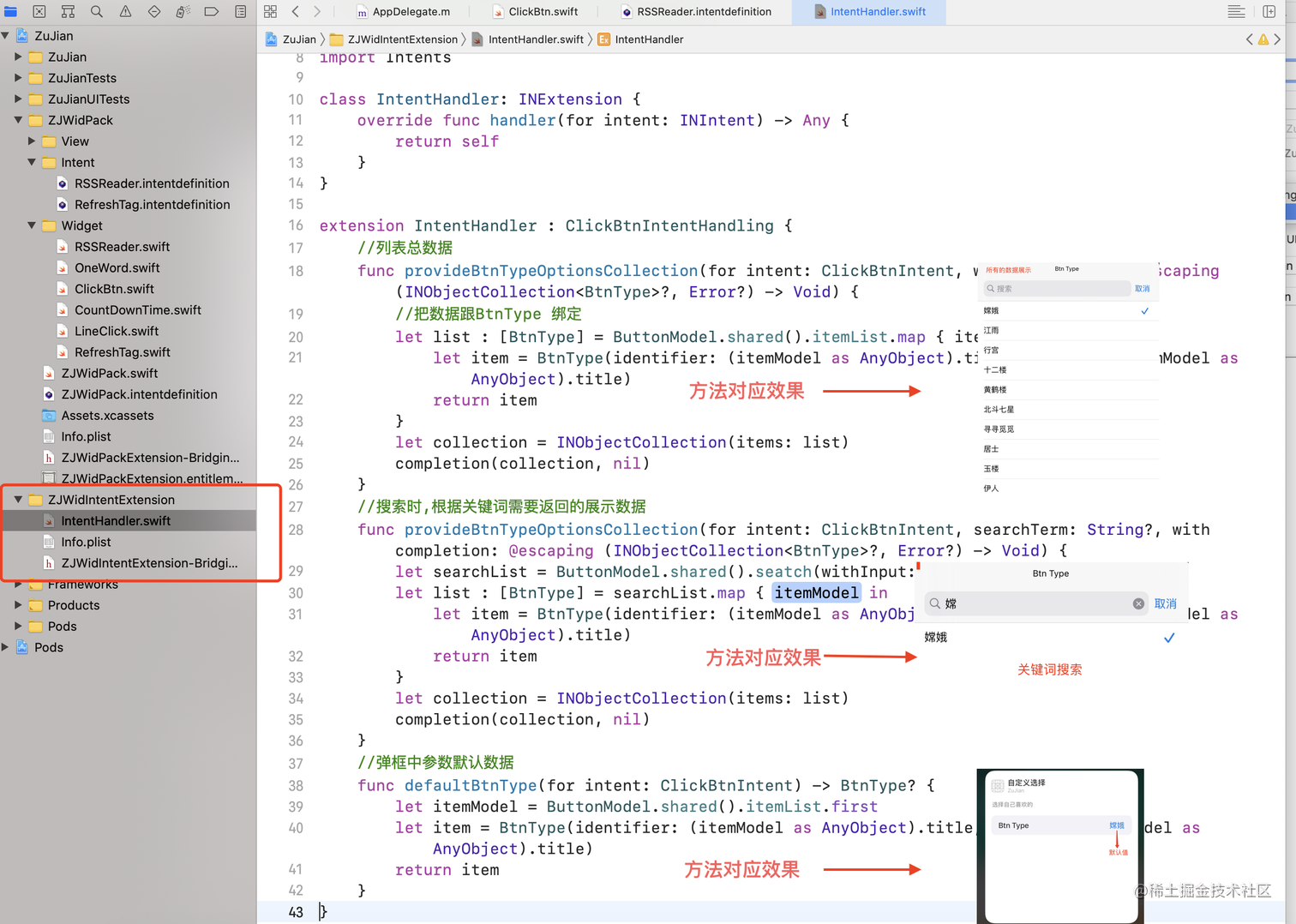Open the Report navigator icon
The height and width of the screenshot is (924, 1296).
241,11
